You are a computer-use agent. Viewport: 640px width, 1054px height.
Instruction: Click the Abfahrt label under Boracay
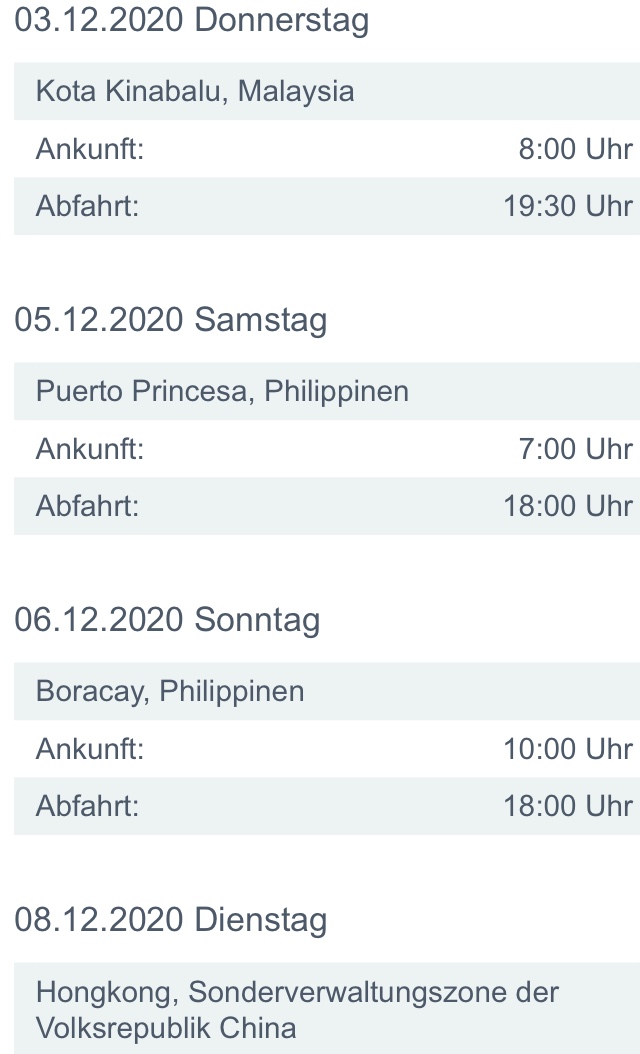click(x=87, y=805)
